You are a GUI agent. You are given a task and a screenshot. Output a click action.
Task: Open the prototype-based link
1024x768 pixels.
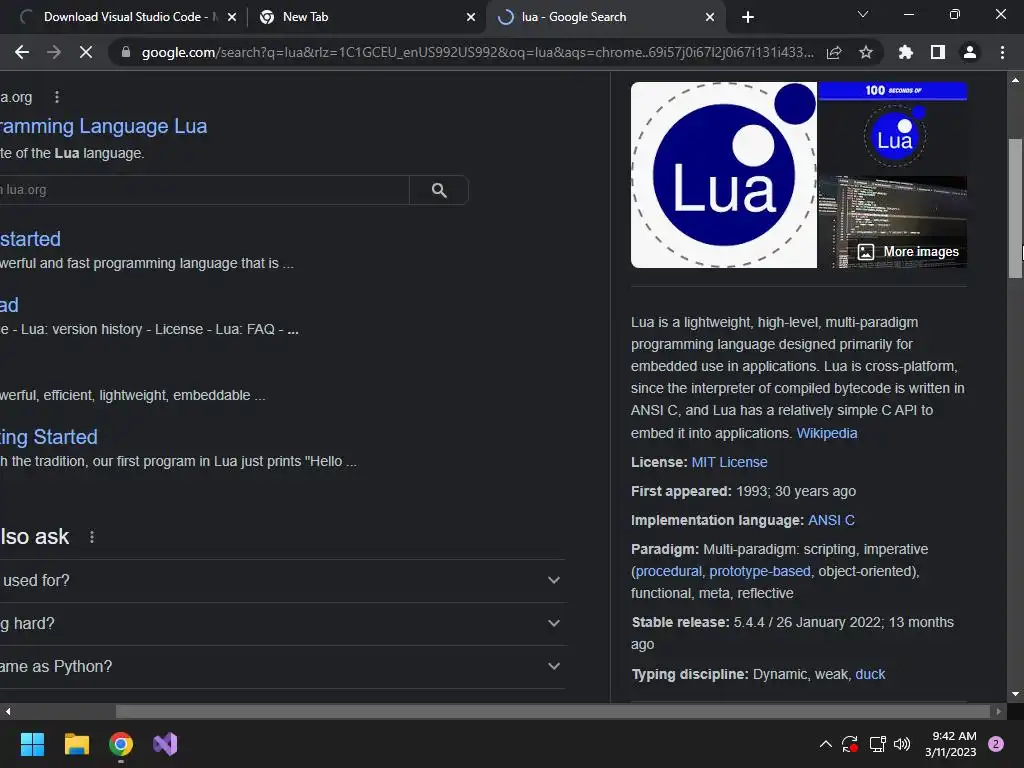[x=760, y=571]
